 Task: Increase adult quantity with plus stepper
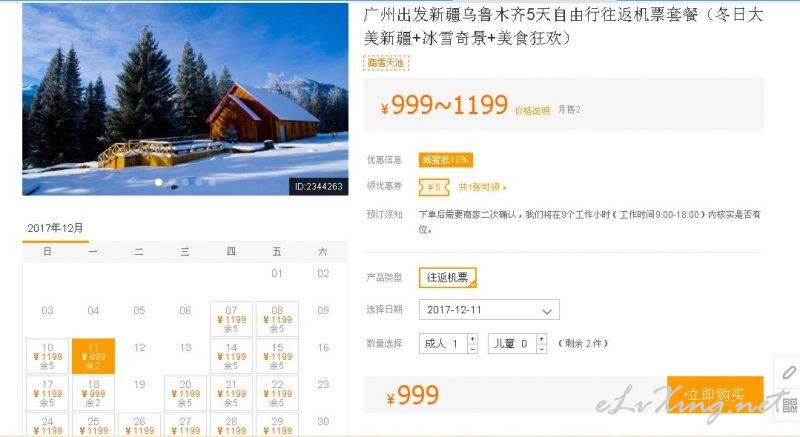pos(473,339)
